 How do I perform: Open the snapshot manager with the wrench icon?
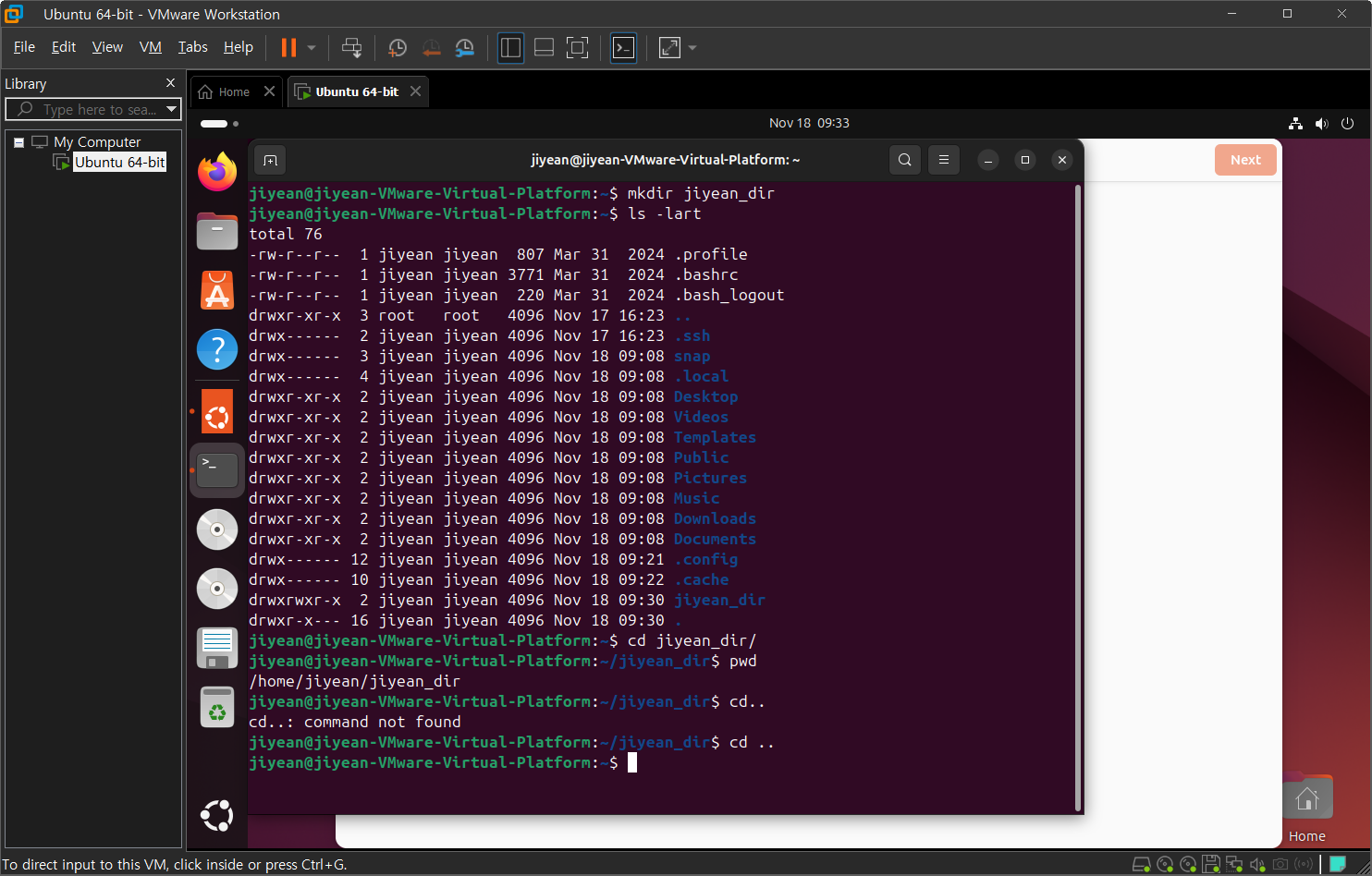tap(464, 47)
